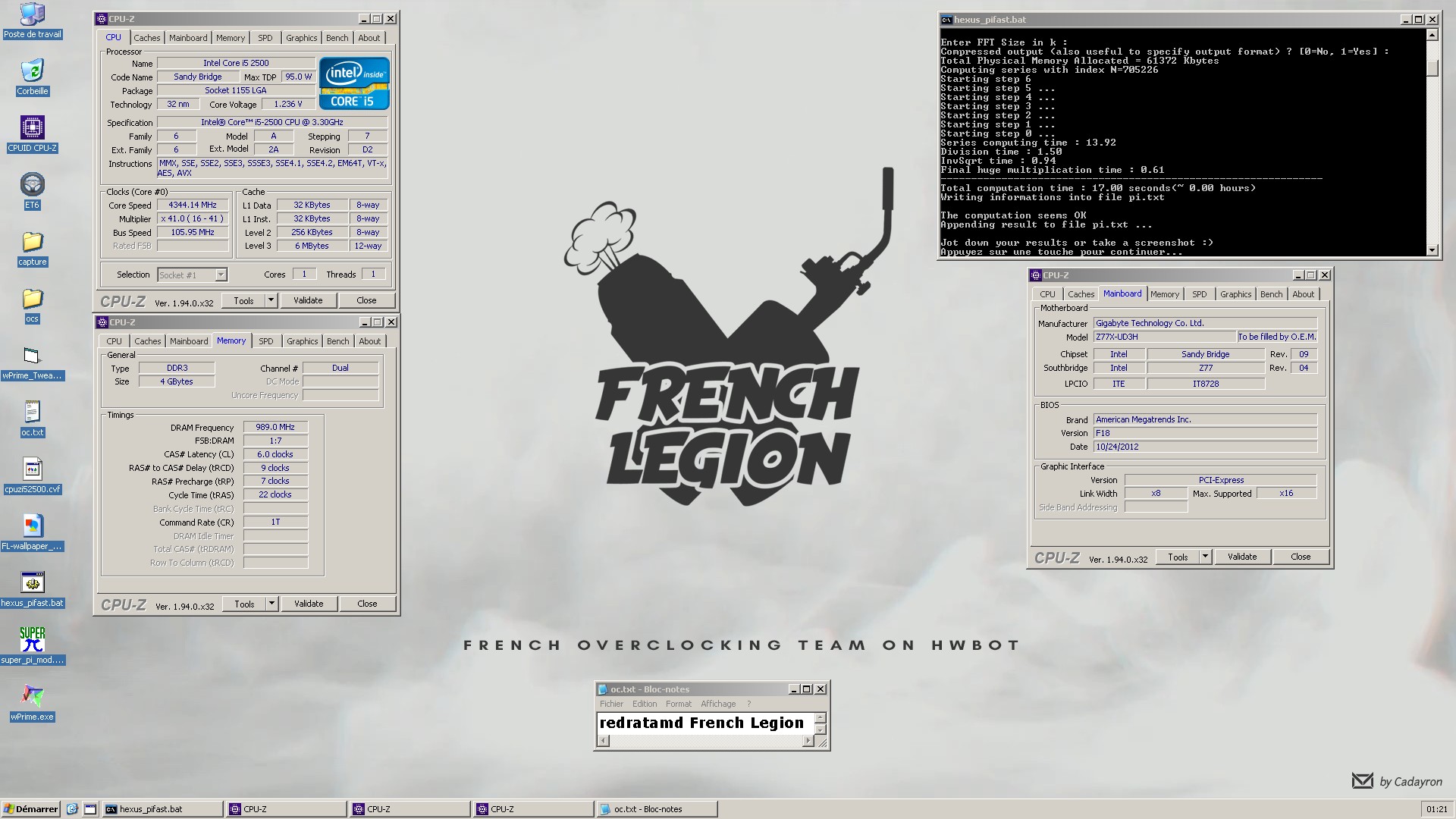1456x819 pixels.
Task: Click Close button in CPU window
Action: click(366, 300)
